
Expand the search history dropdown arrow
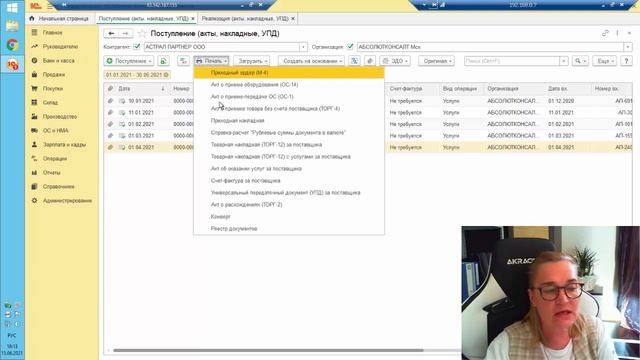click(564, 61)
